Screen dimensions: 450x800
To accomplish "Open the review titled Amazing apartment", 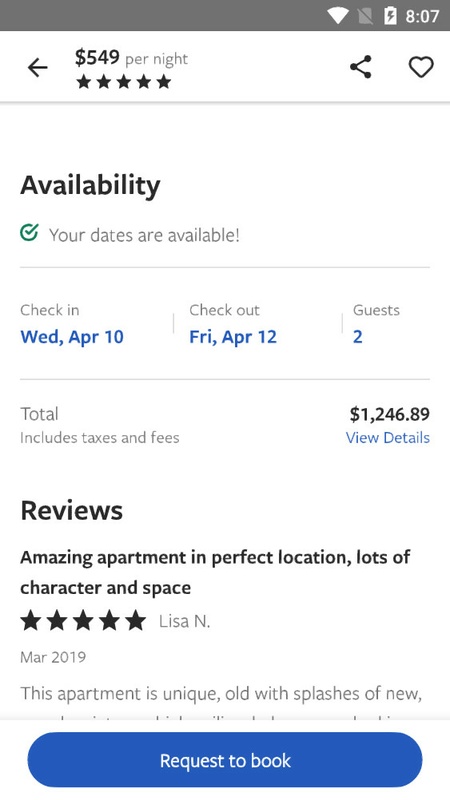I will point(215,572).
